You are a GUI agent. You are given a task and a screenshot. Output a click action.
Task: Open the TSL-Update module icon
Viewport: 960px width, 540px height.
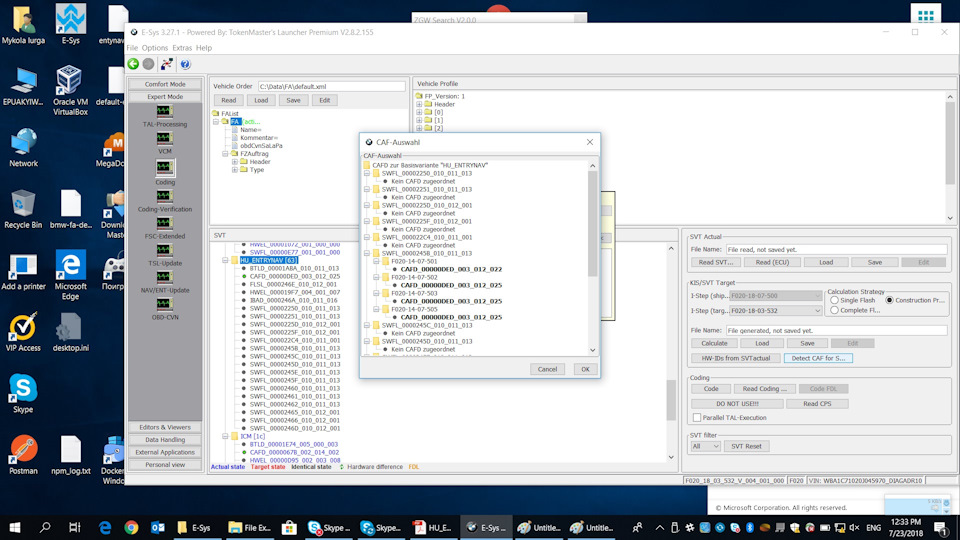[164, 250]
